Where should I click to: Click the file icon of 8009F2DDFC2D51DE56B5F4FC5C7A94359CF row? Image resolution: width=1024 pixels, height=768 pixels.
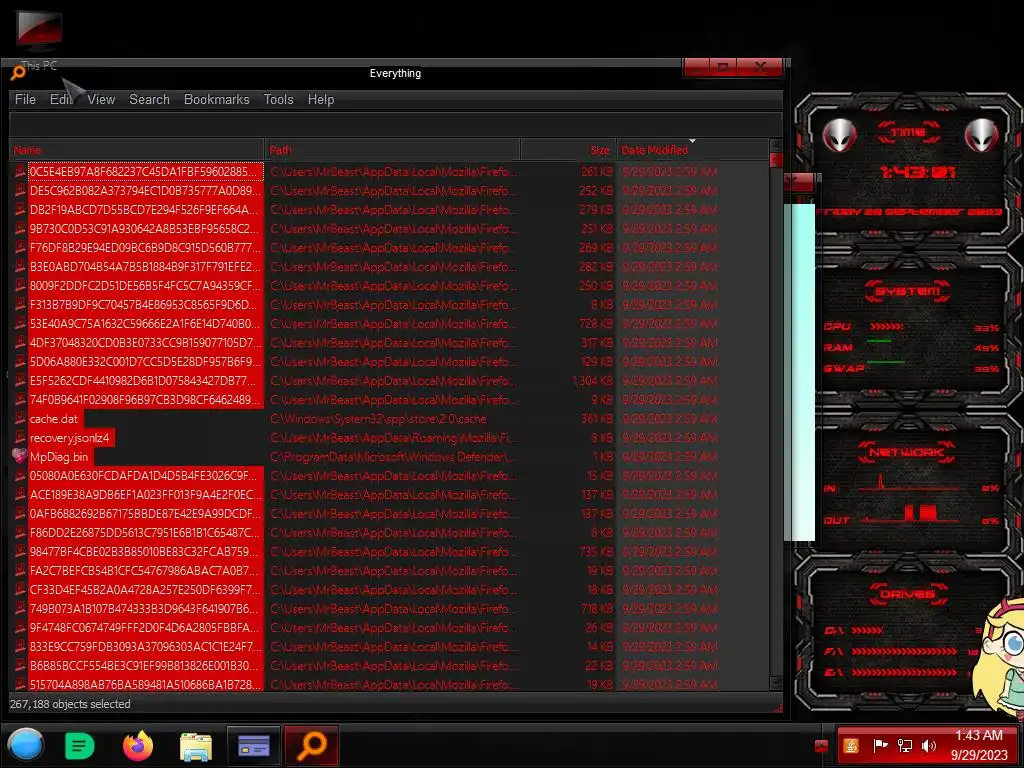(x=20, y=285)
